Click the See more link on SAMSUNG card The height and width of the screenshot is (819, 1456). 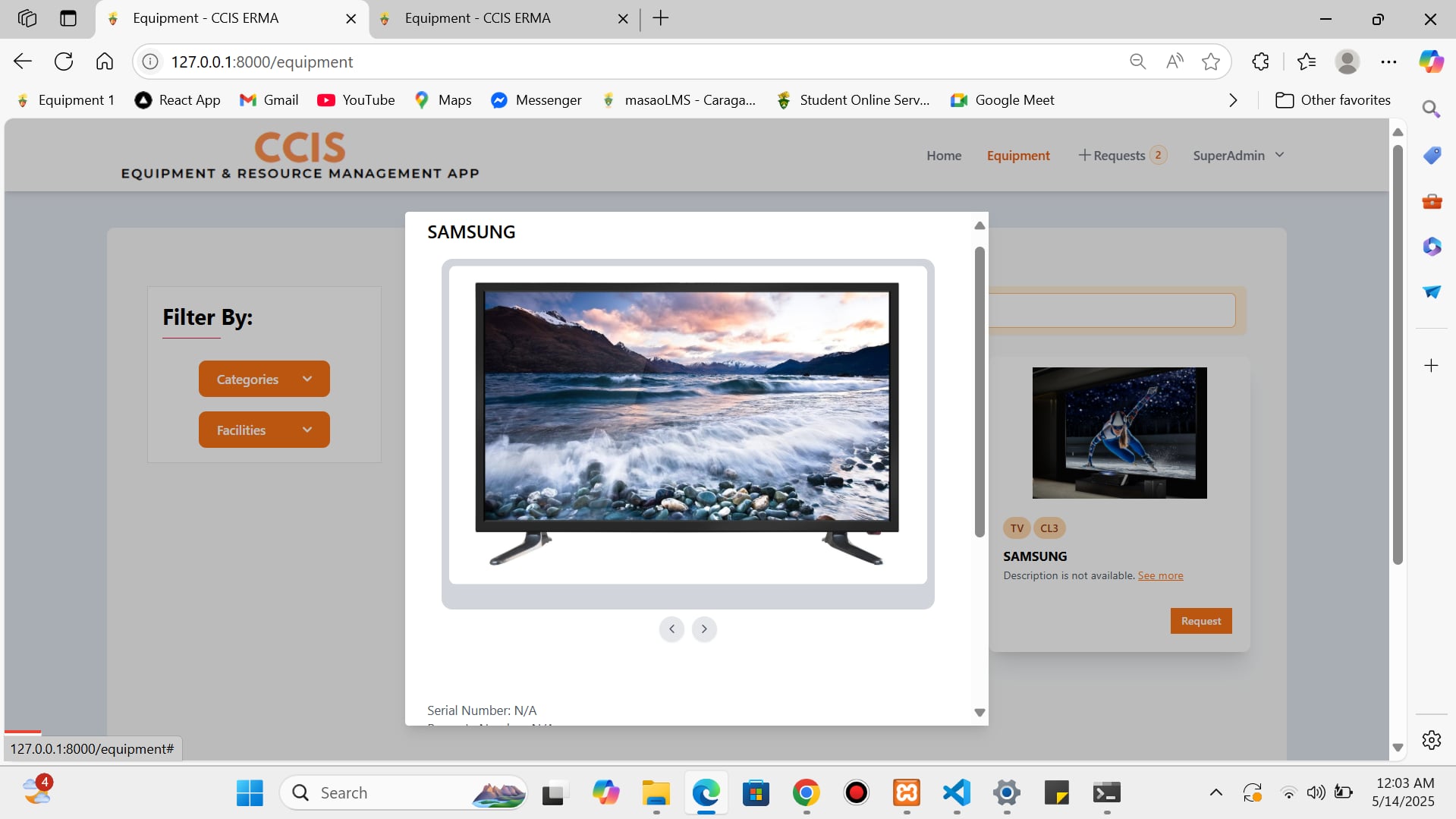(1160, 576)
